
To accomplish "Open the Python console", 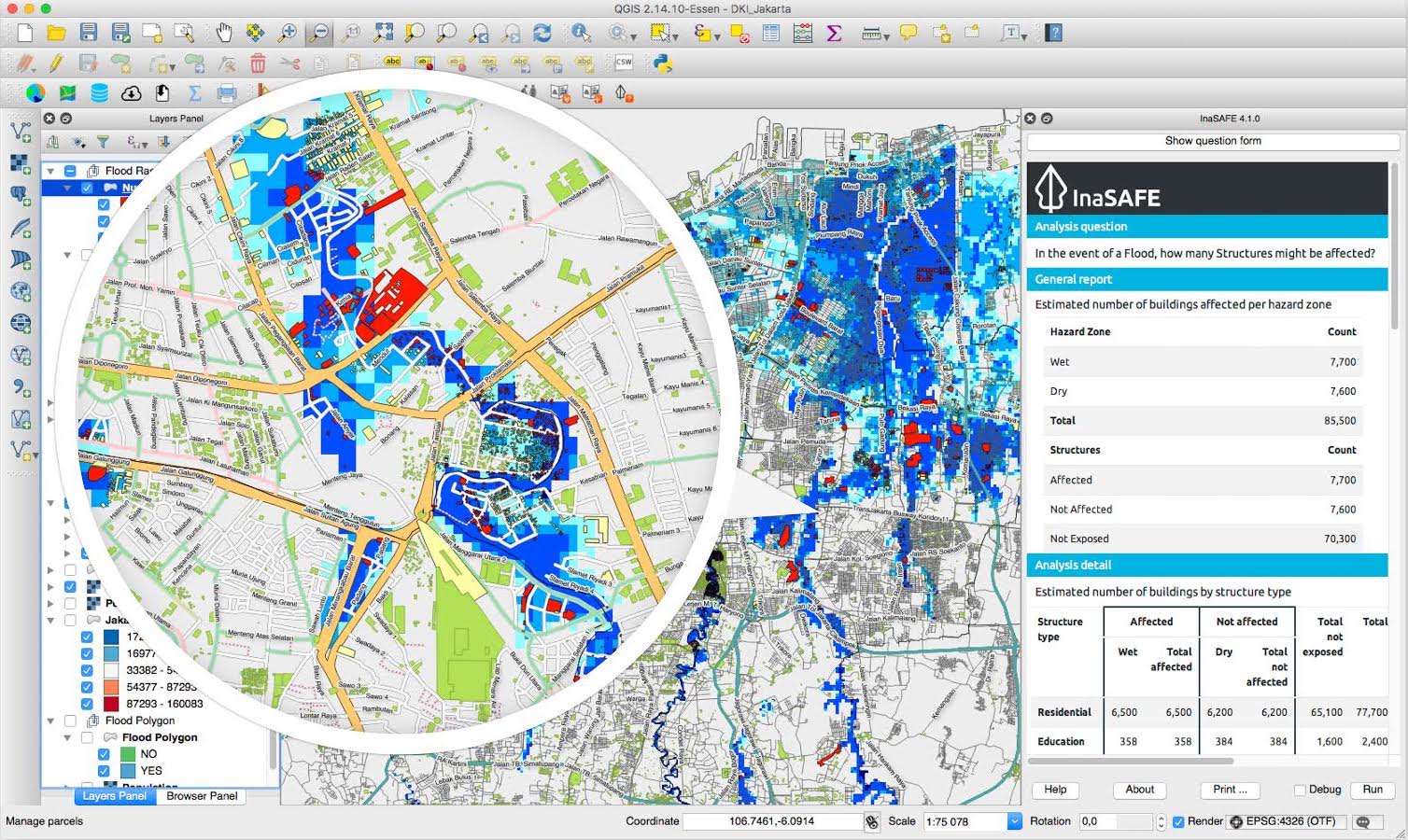I will [662, 63].
